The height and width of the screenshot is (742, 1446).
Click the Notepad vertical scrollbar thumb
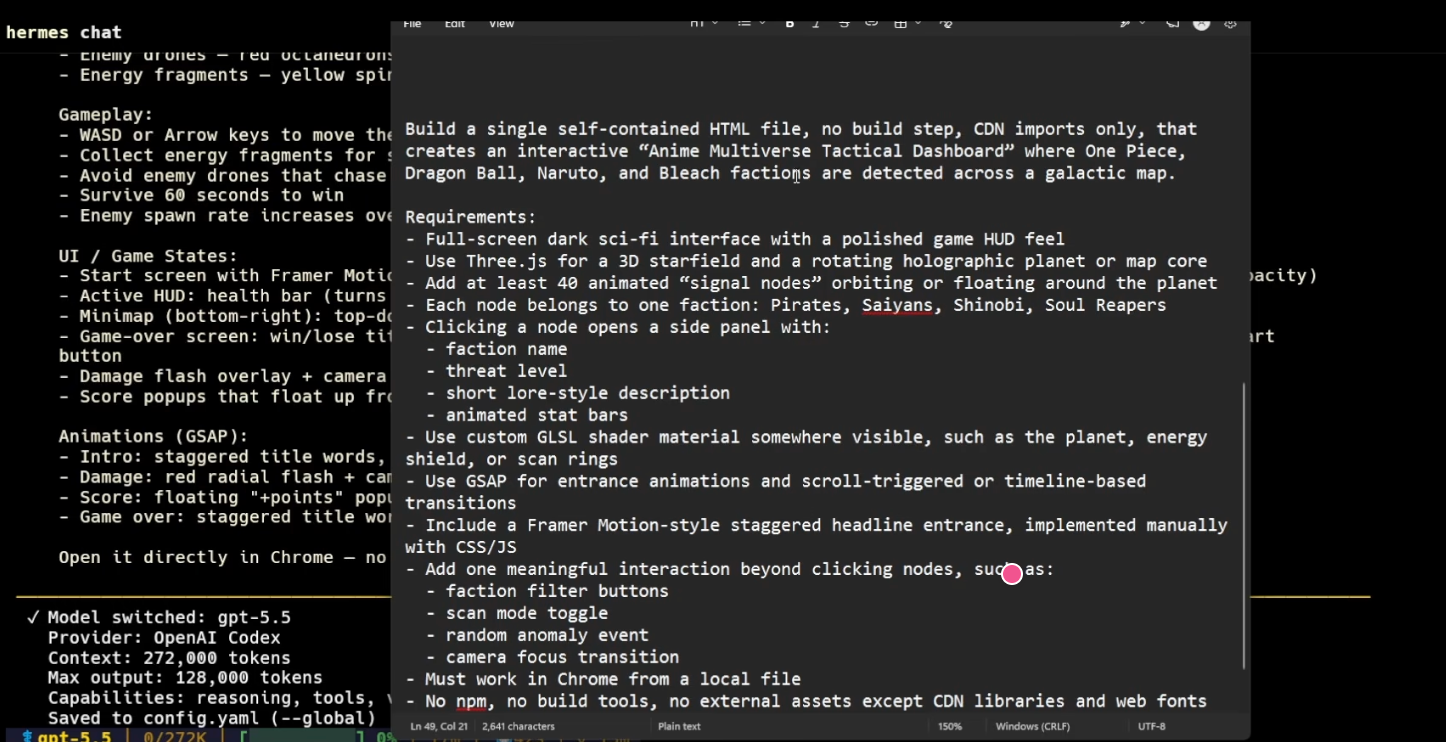coord(1244,525)
